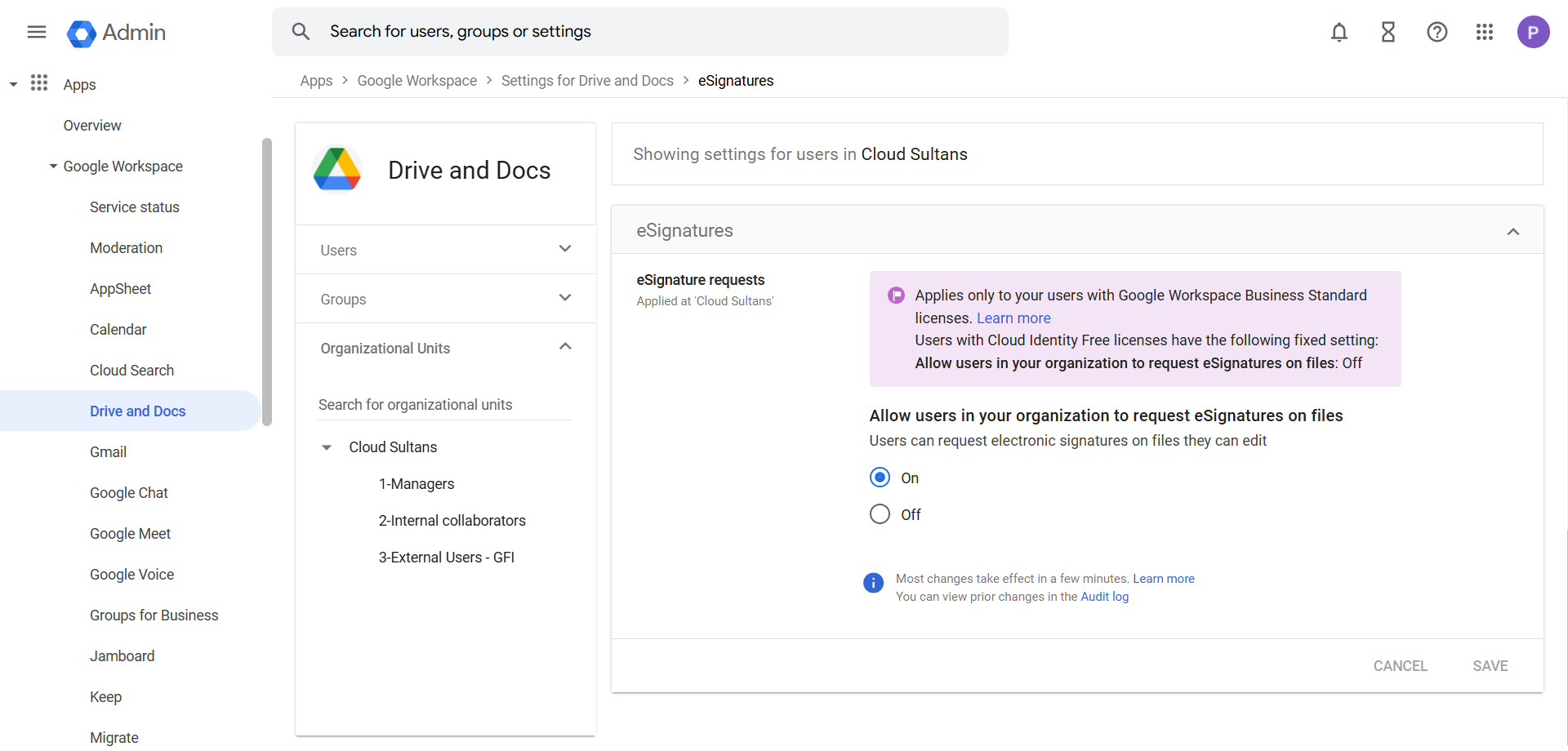Open the main hamburger menu
Screen dimensions: 1568x751
(37, 32)
